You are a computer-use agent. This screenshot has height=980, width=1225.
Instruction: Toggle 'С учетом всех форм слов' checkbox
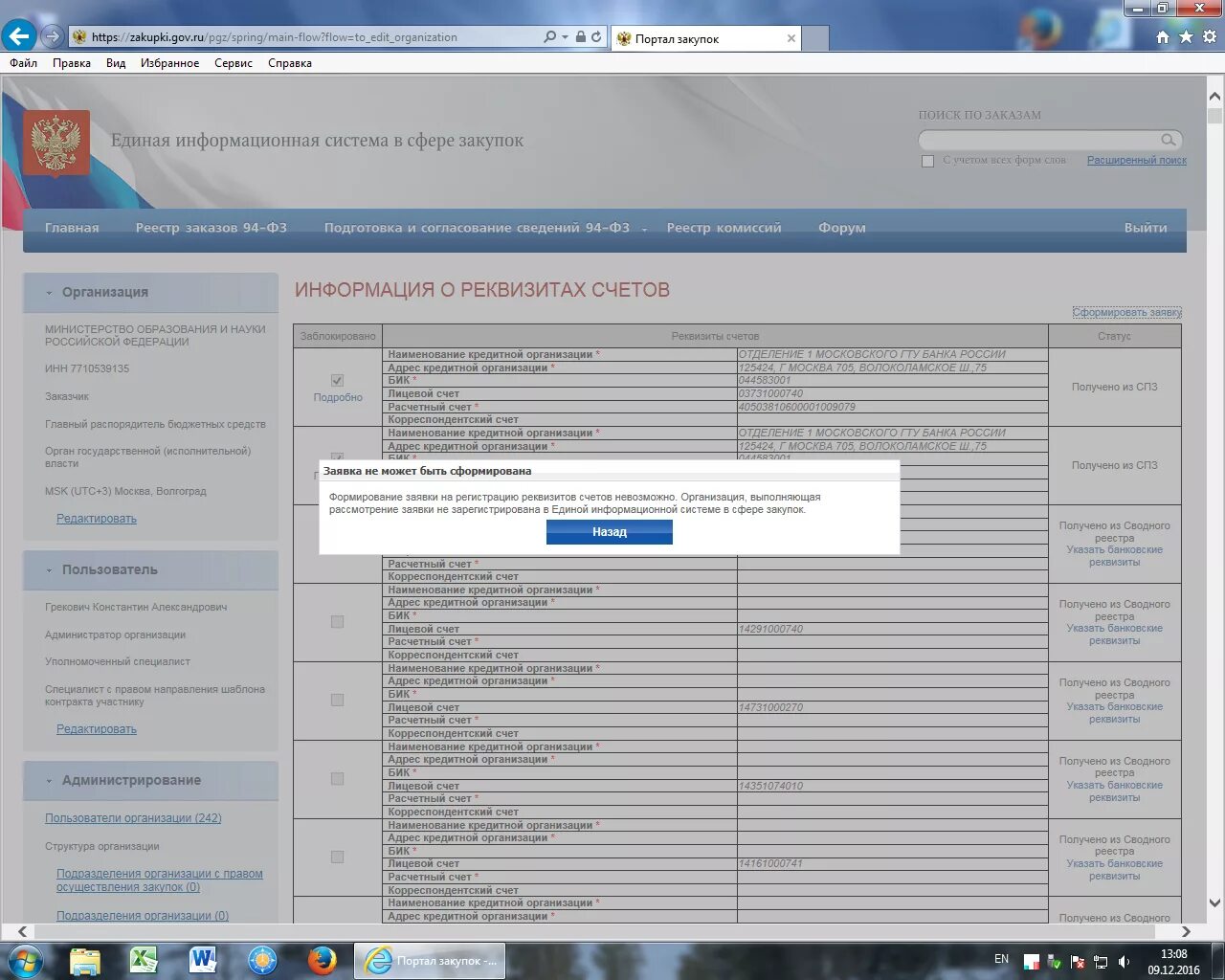pos(927,161)
